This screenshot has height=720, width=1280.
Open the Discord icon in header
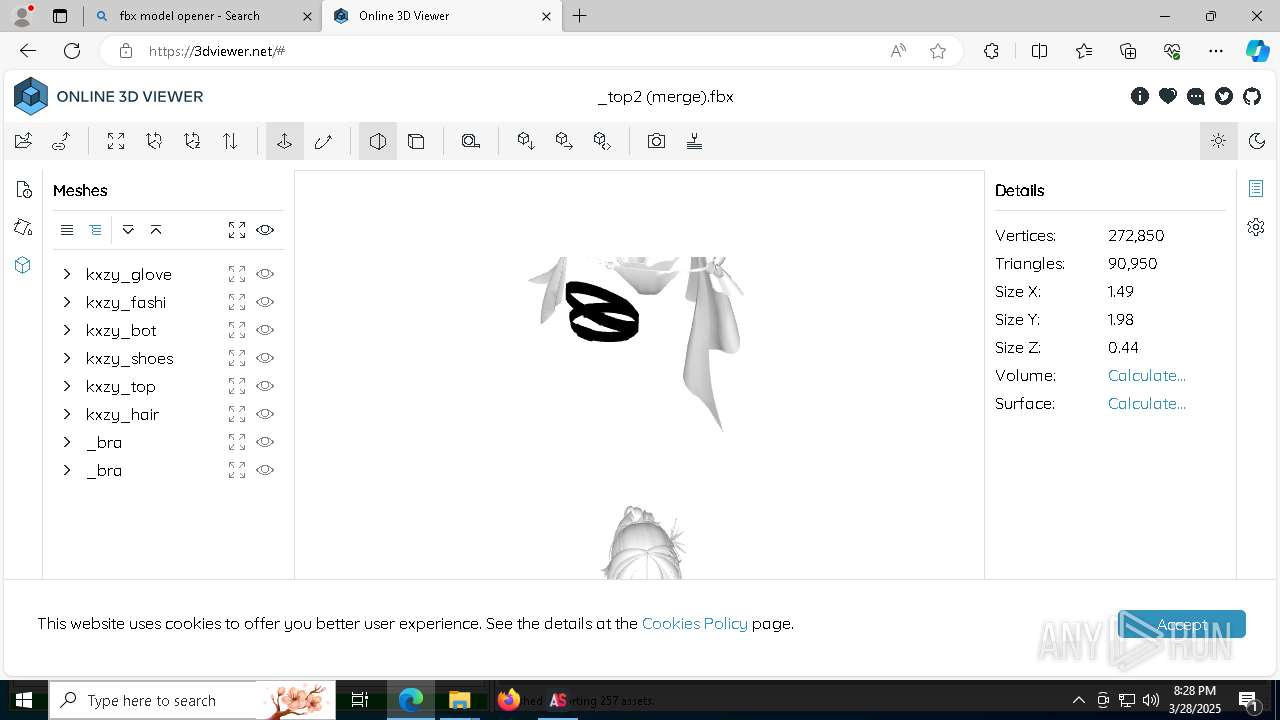[x=1196, y=96]
